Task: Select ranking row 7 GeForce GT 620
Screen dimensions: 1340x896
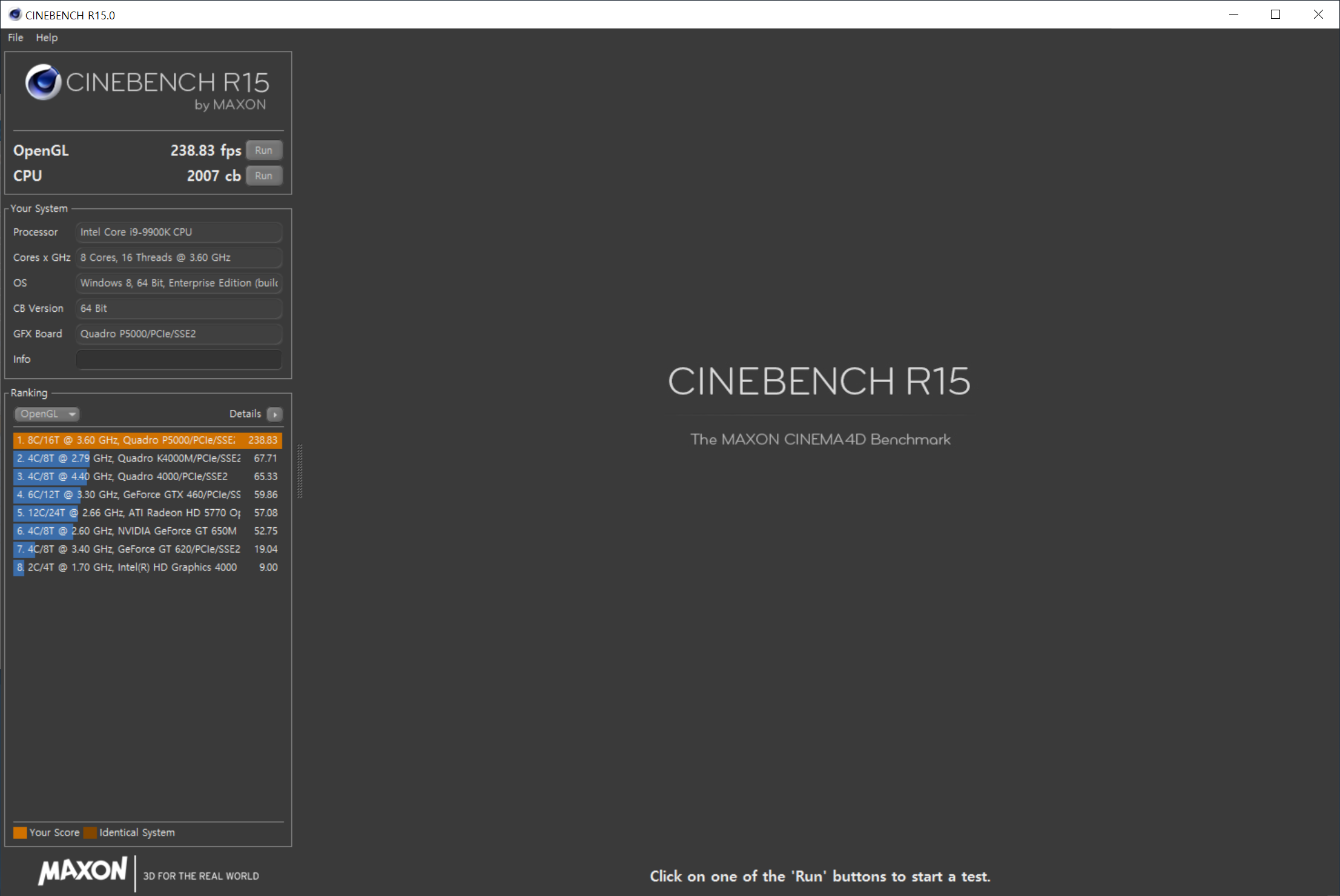Action: click(x=148, y=549)
